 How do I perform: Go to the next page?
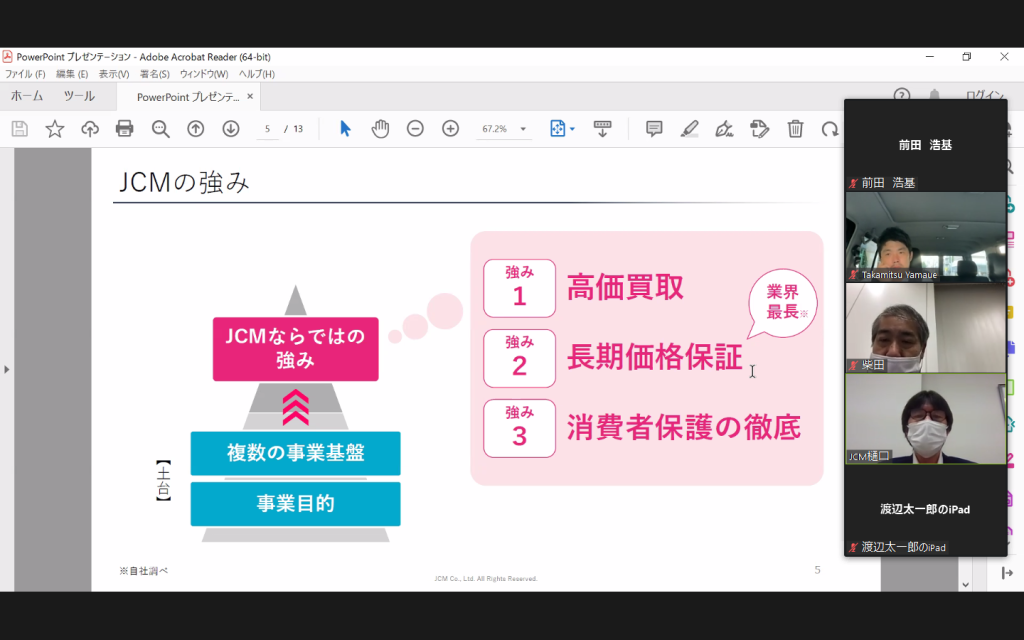[231, 129]
